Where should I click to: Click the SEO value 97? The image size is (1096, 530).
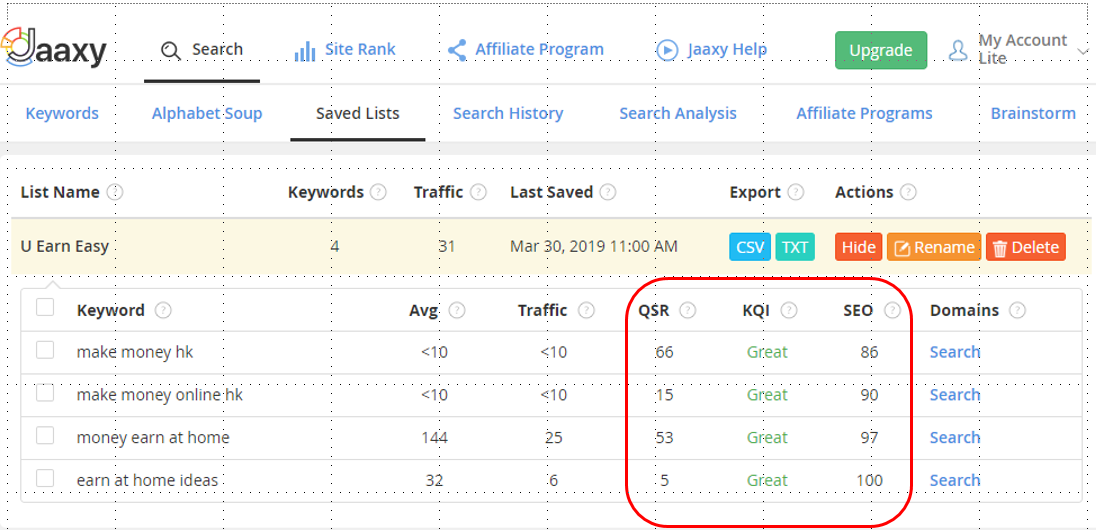point(870,438)
